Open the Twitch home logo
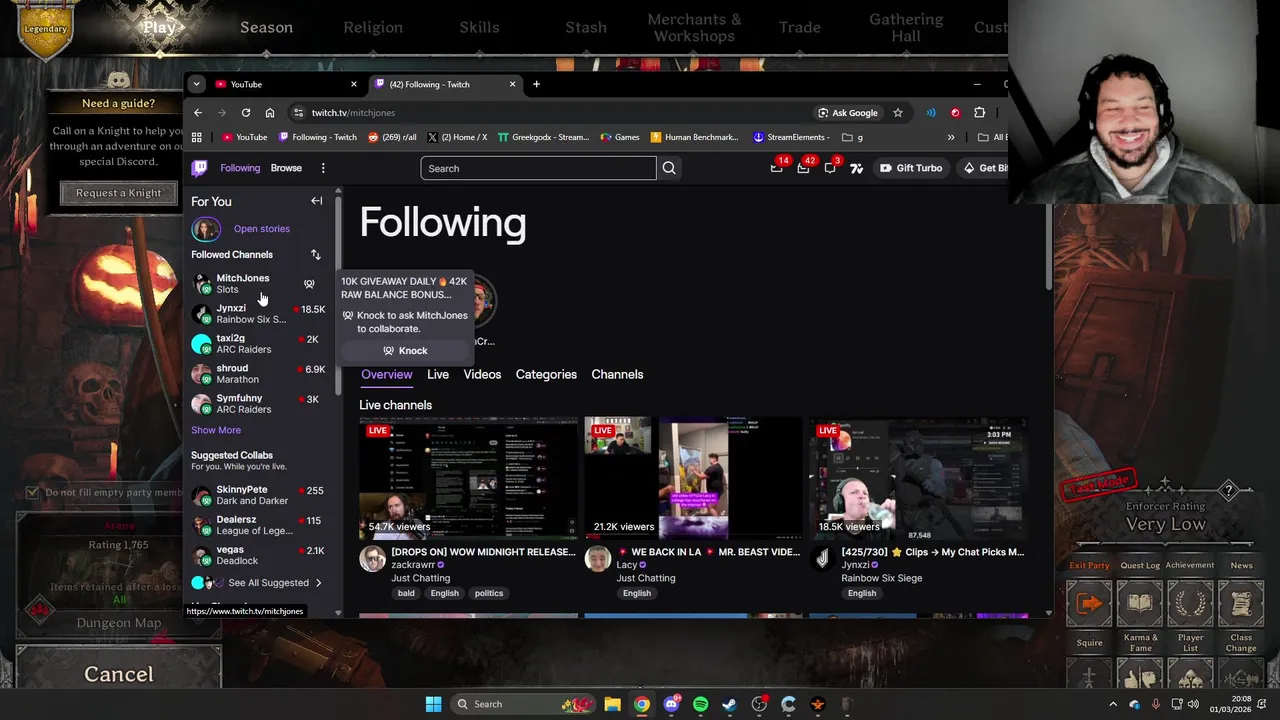This screenshot has width=1280, height=720. 200,168
